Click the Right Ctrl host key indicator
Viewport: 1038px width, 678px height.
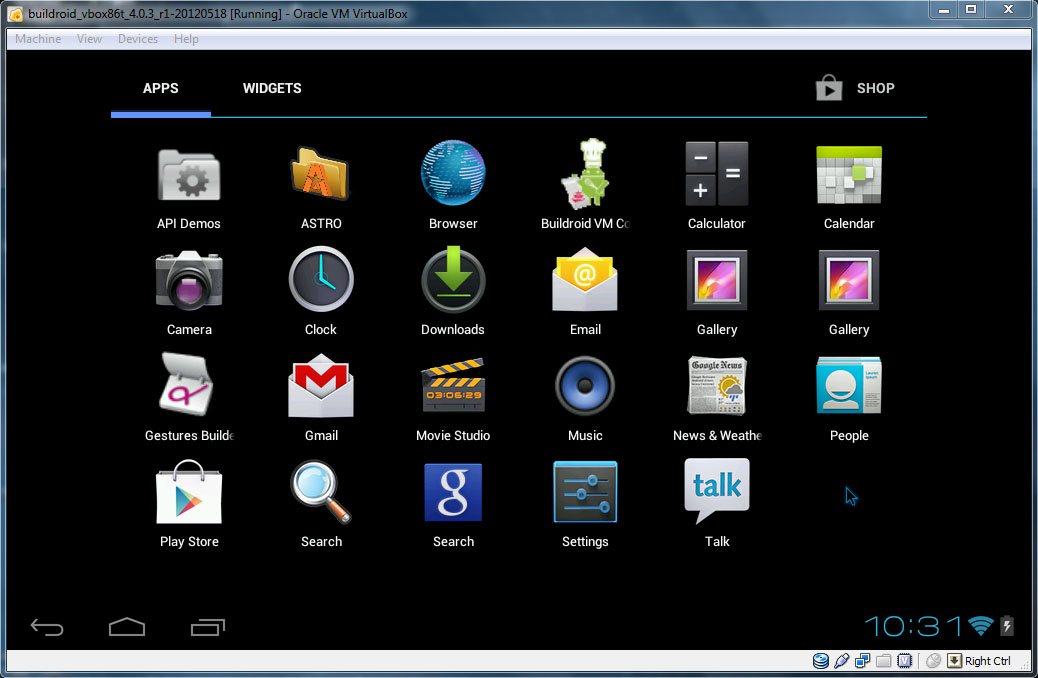coord(980,661)
